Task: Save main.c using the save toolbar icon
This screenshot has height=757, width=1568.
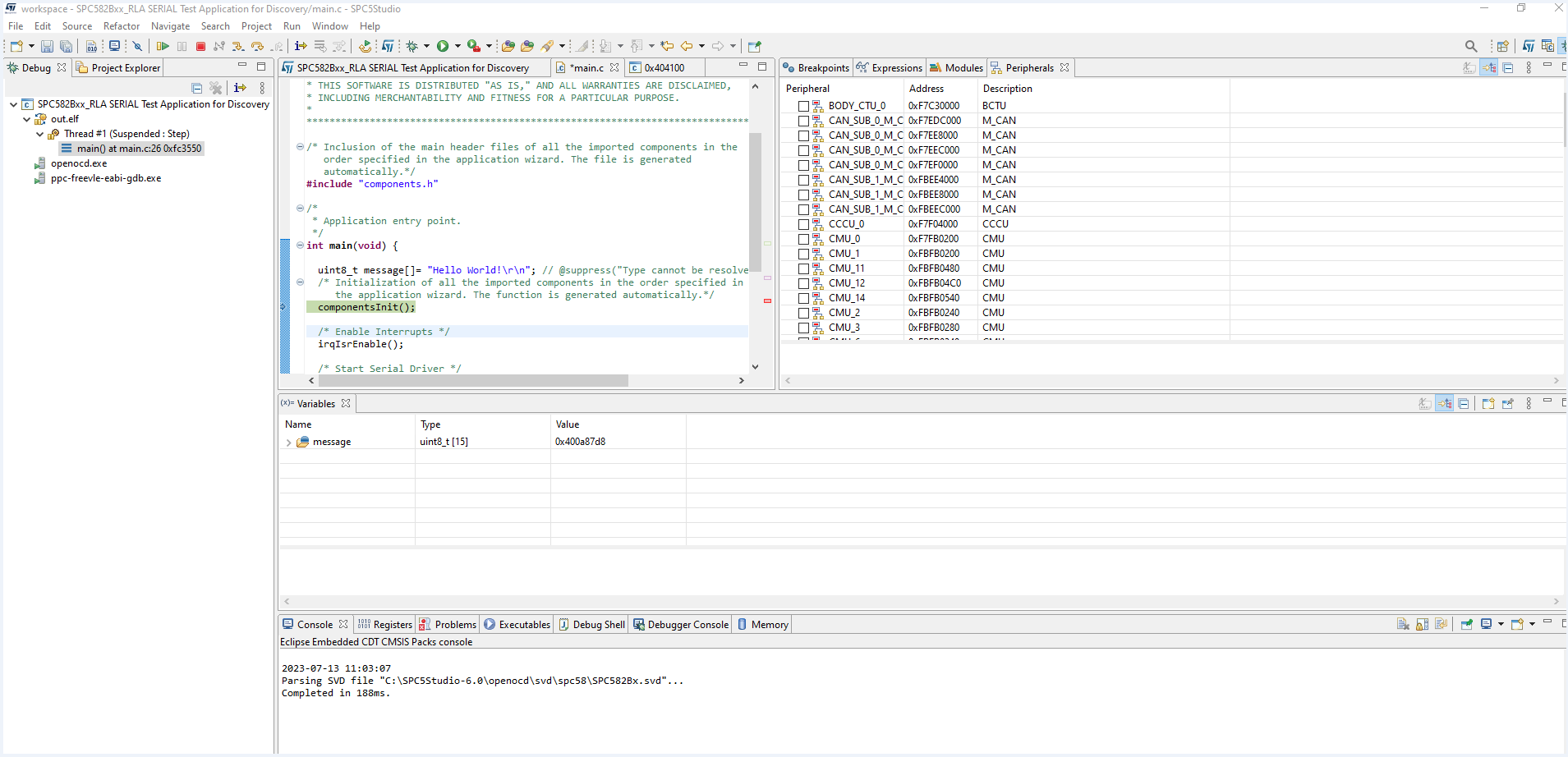Action: [x=47, y=46]
